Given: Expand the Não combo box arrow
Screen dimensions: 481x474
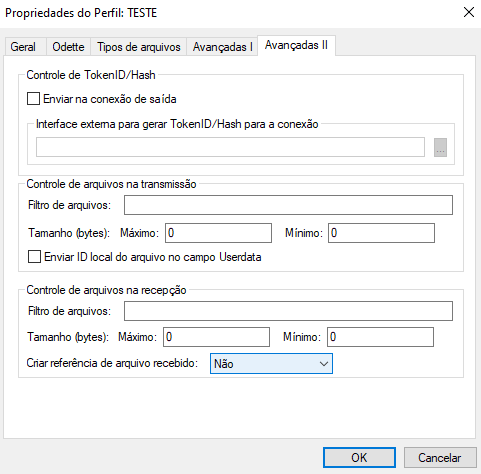Looking at the screenshot, I should coord(323,364).
